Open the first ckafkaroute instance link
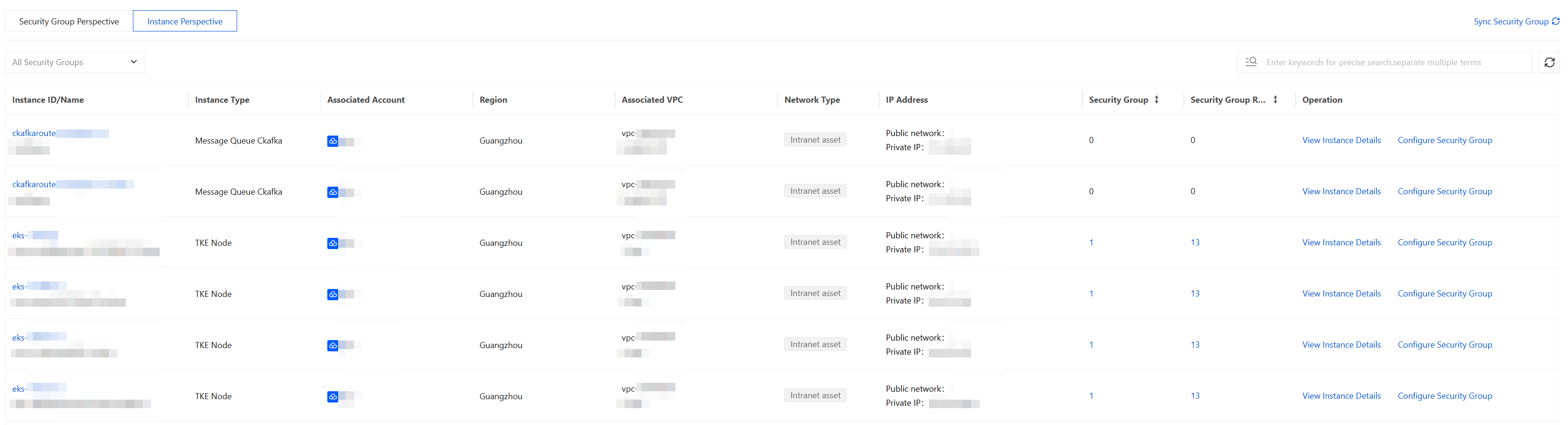Image resolution: width=1568 pixels, height=425 pixels. (x=34, y=133)
